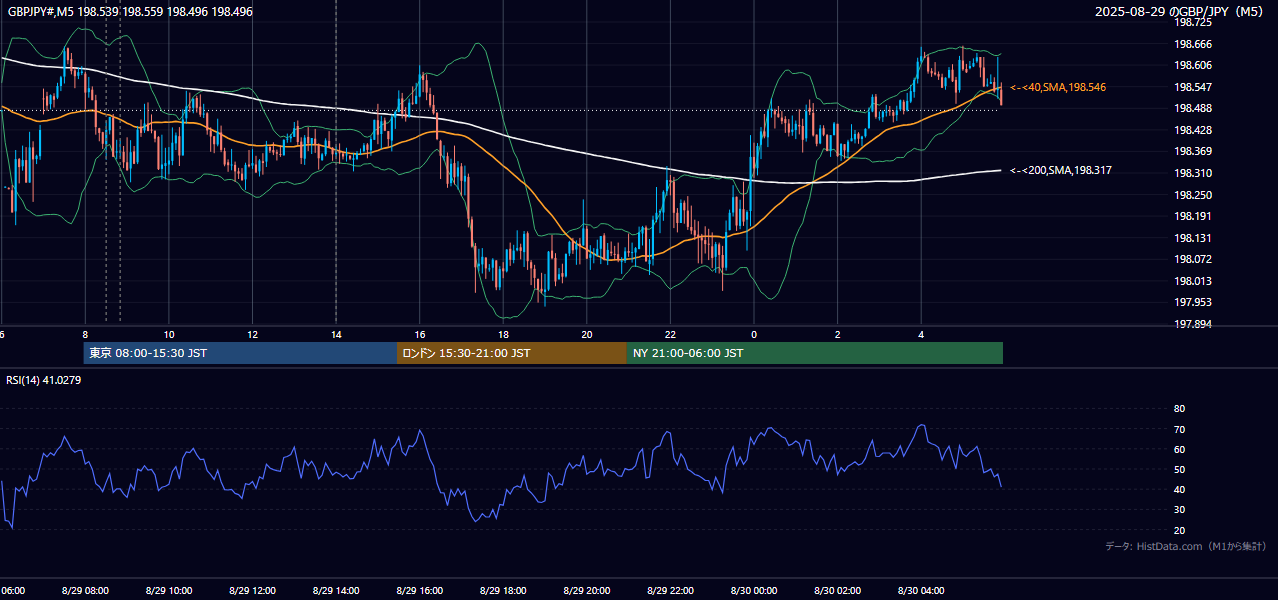Click the 8/29 12:00 date-time label
1278x600 pixels.
[252, 591]
